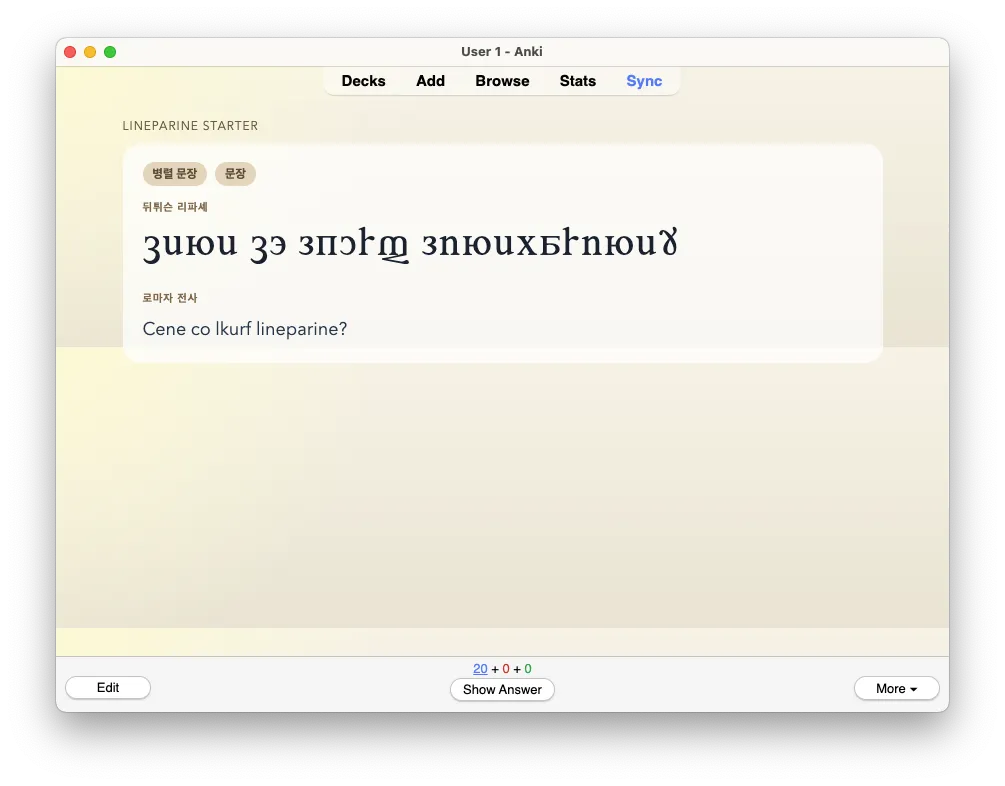
Task: Click the underlined new card count 20
Action: tap(479, 668)
